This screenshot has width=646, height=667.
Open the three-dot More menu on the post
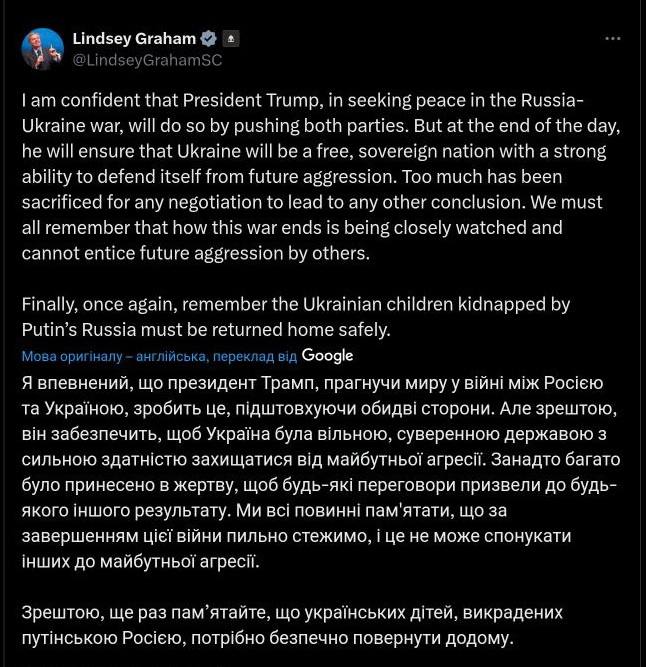click(613, 39)
